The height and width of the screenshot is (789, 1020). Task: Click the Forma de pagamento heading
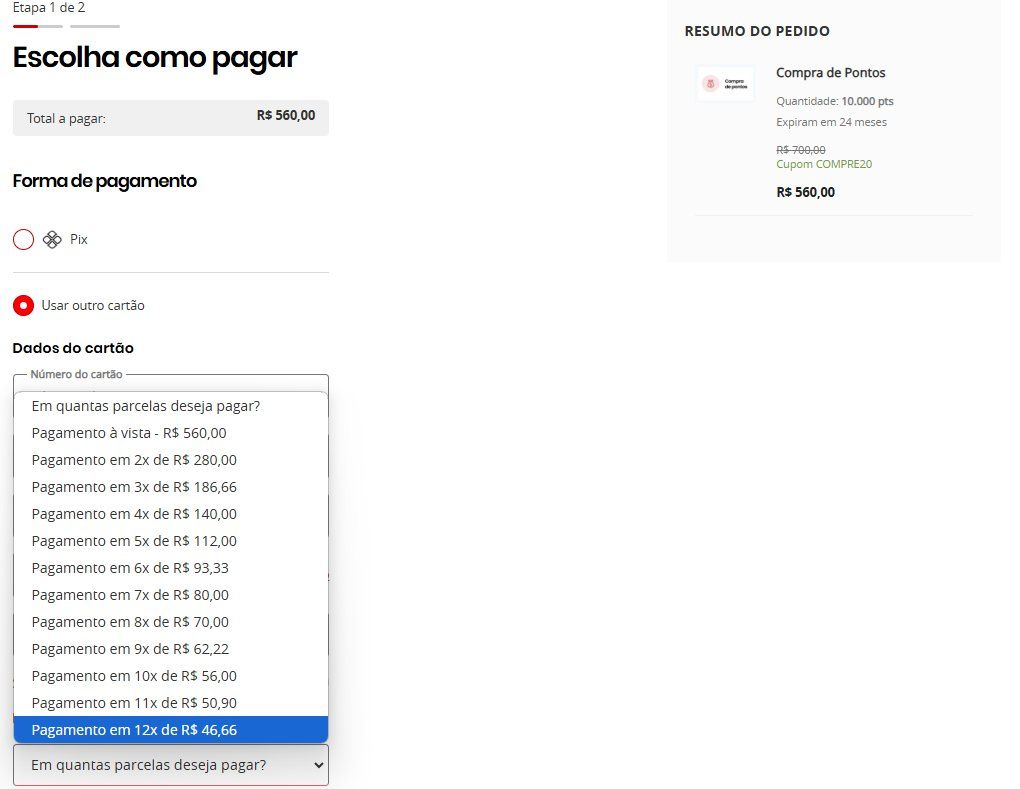coord(105,181)
